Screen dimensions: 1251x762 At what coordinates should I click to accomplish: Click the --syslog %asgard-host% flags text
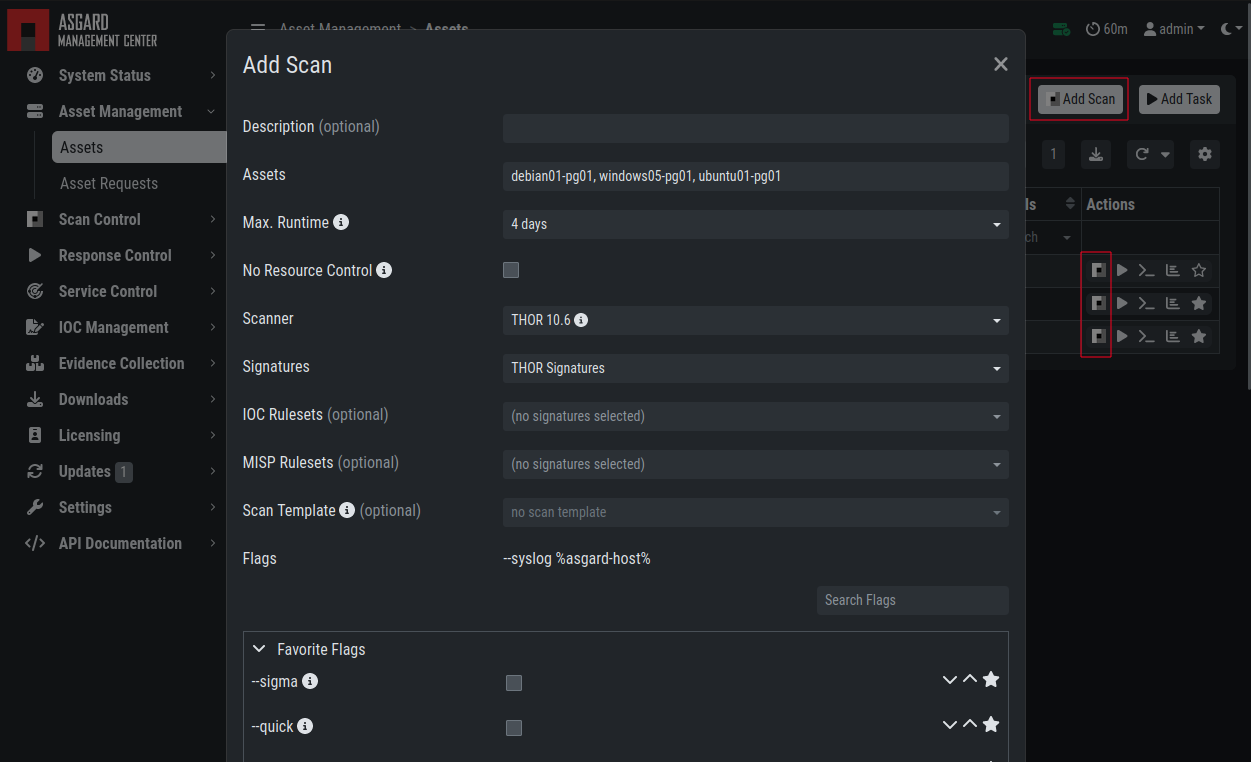577,558
